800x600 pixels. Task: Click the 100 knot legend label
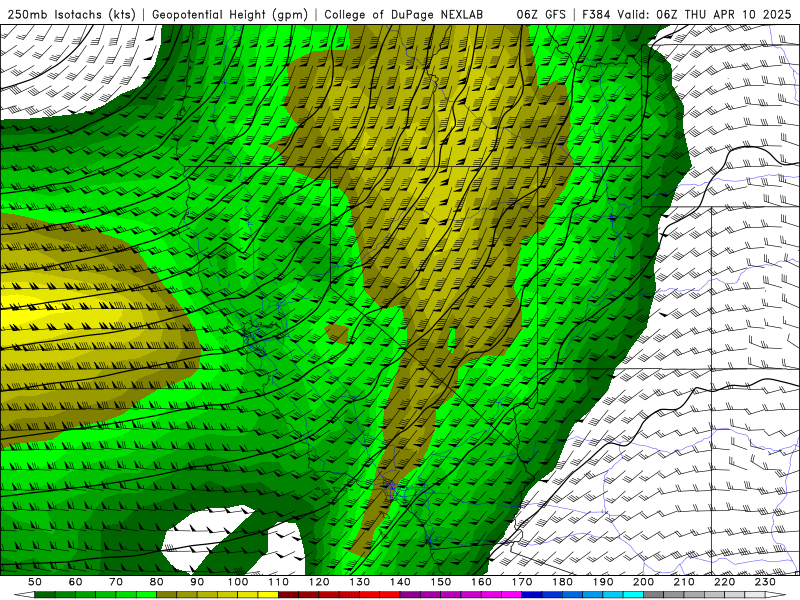(238, 582)
